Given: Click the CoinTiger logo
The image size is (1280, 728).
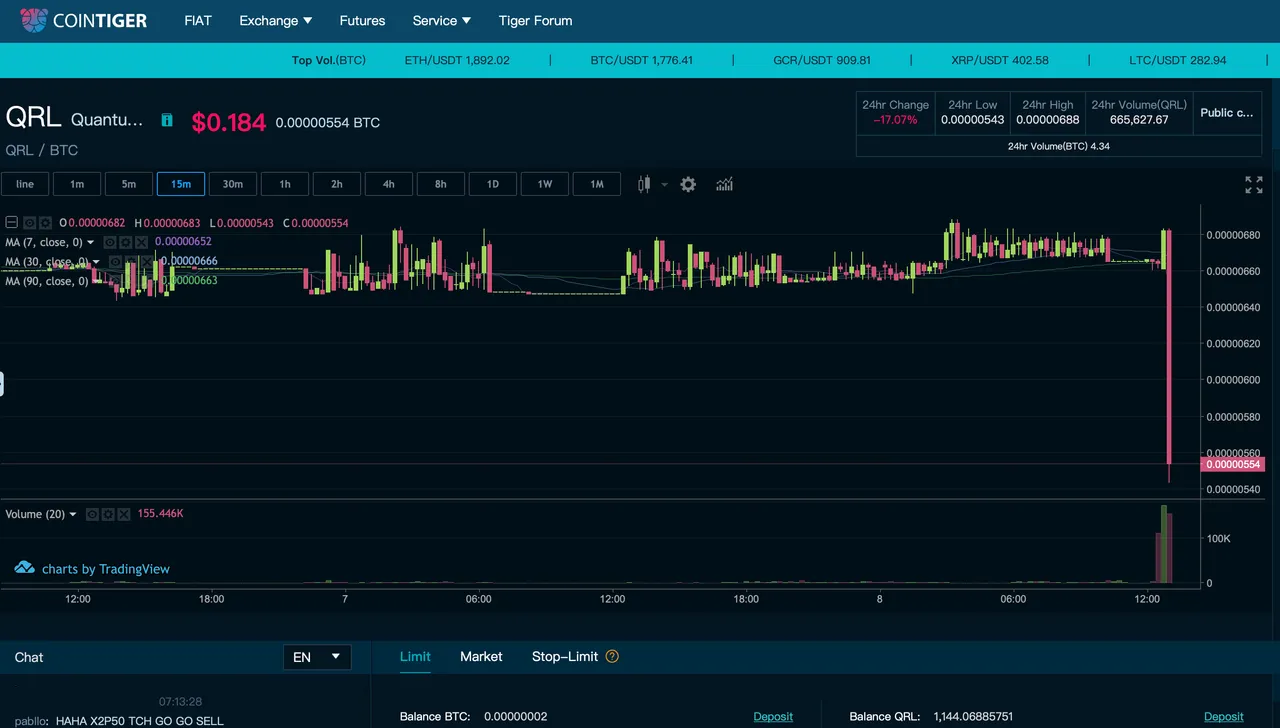Looking at the screenshot, I should pyautogui.click(x=84, y=20).
